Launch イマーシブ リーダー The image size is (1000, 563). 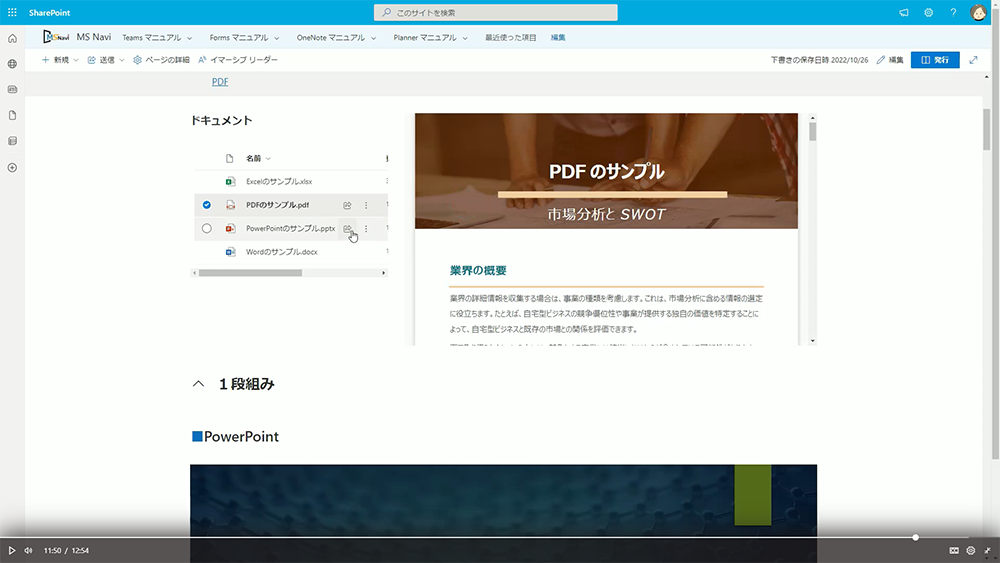click(x=238, y=60)
